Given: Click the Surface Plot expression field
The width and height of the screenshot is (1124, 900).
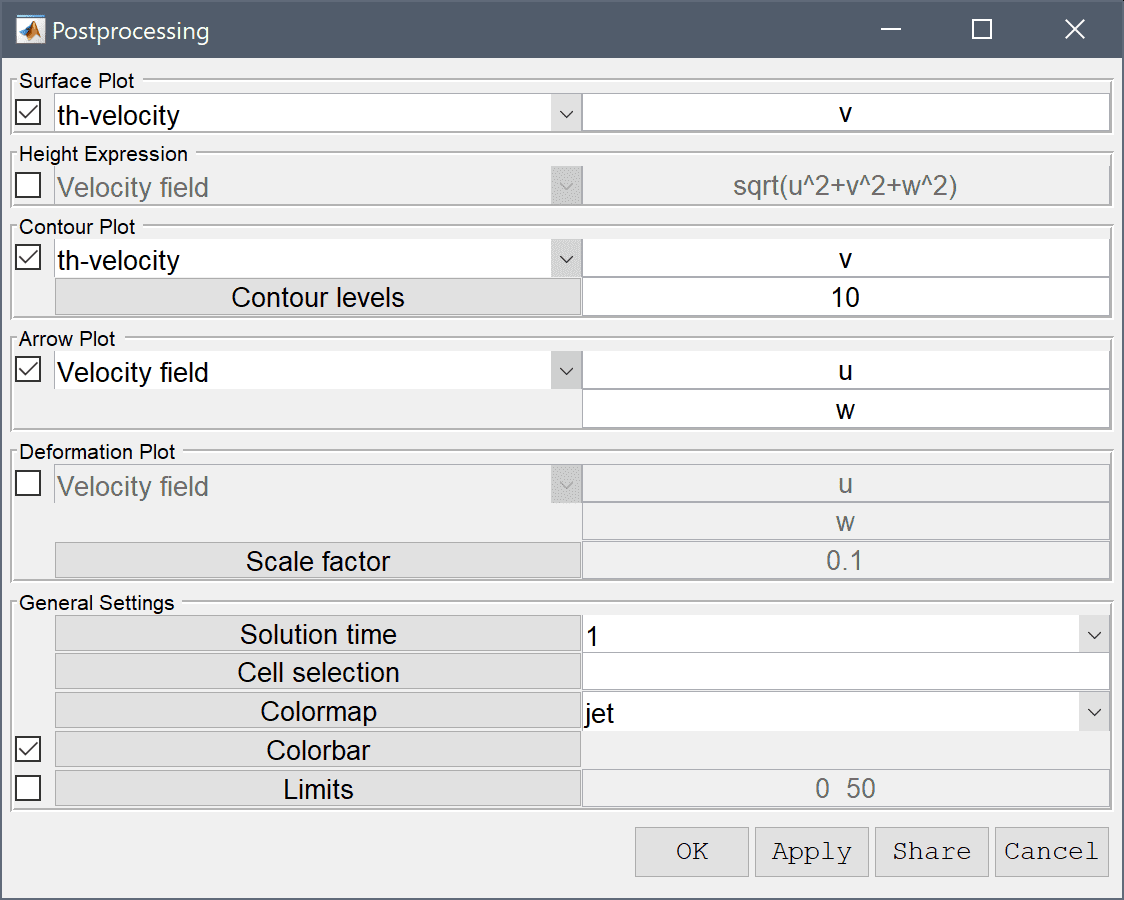Looking at the screenshot, I should point(846,113).
